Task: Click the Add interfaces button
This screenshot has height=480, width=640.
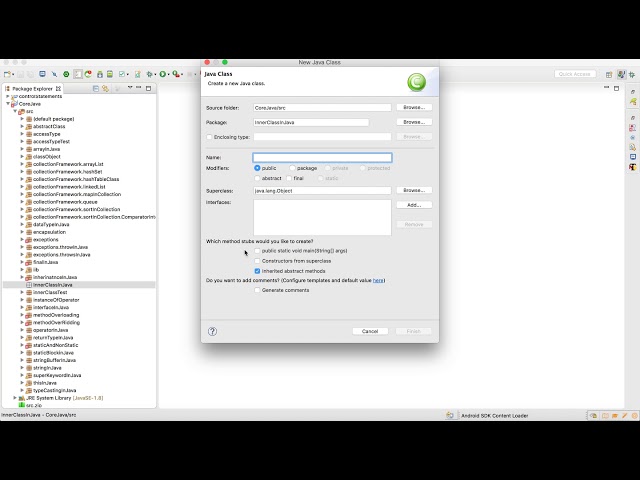Action: pos(414,205)
